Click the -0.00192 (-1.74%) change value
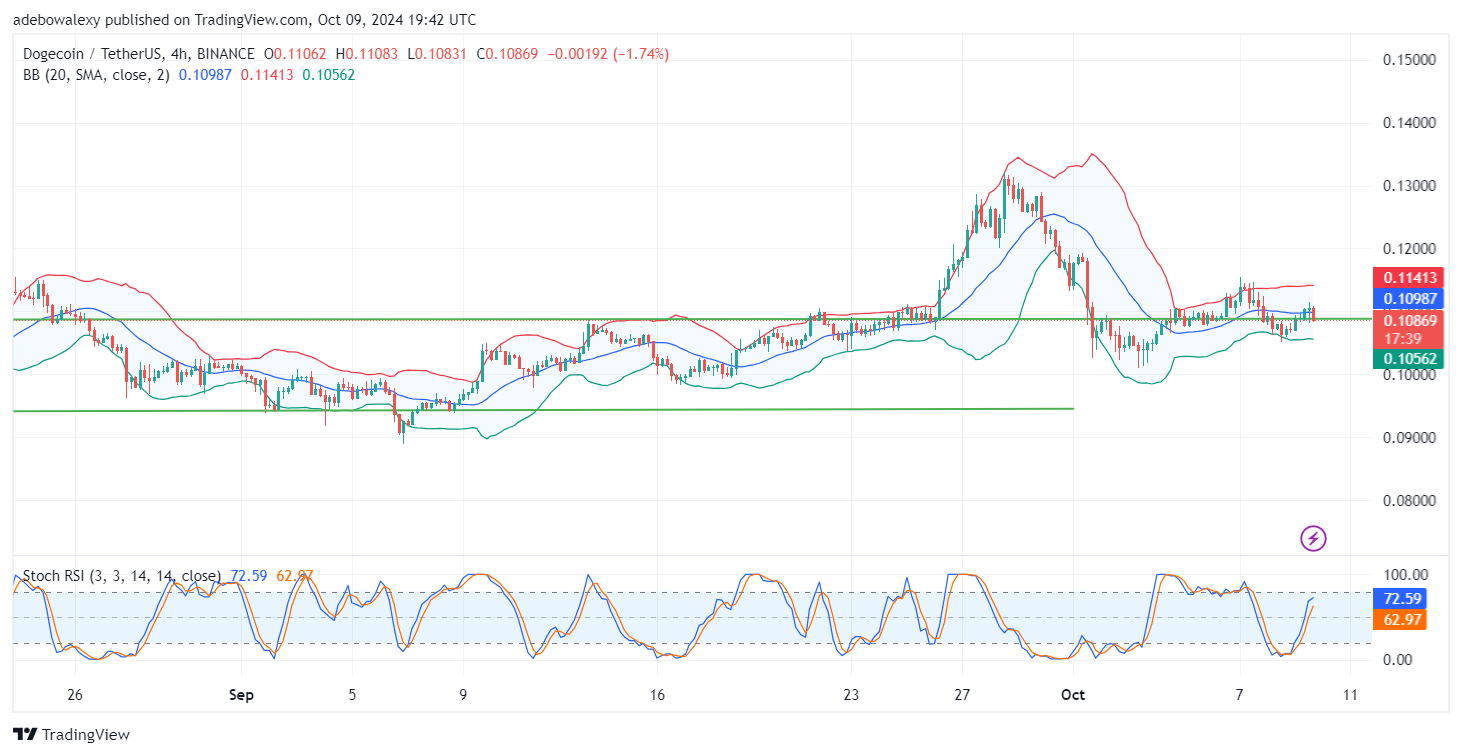1462x756 pixels. pos(606,54)
